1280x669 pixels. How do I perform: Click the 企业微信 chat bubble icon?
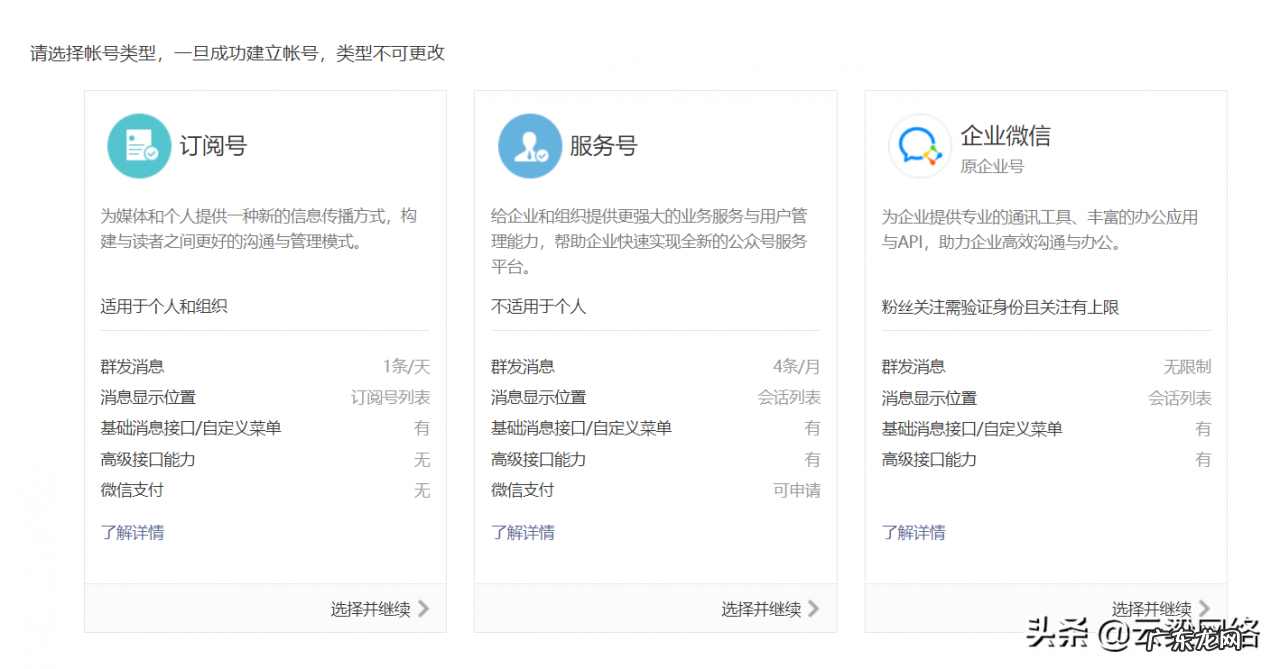tap(919, 145)
